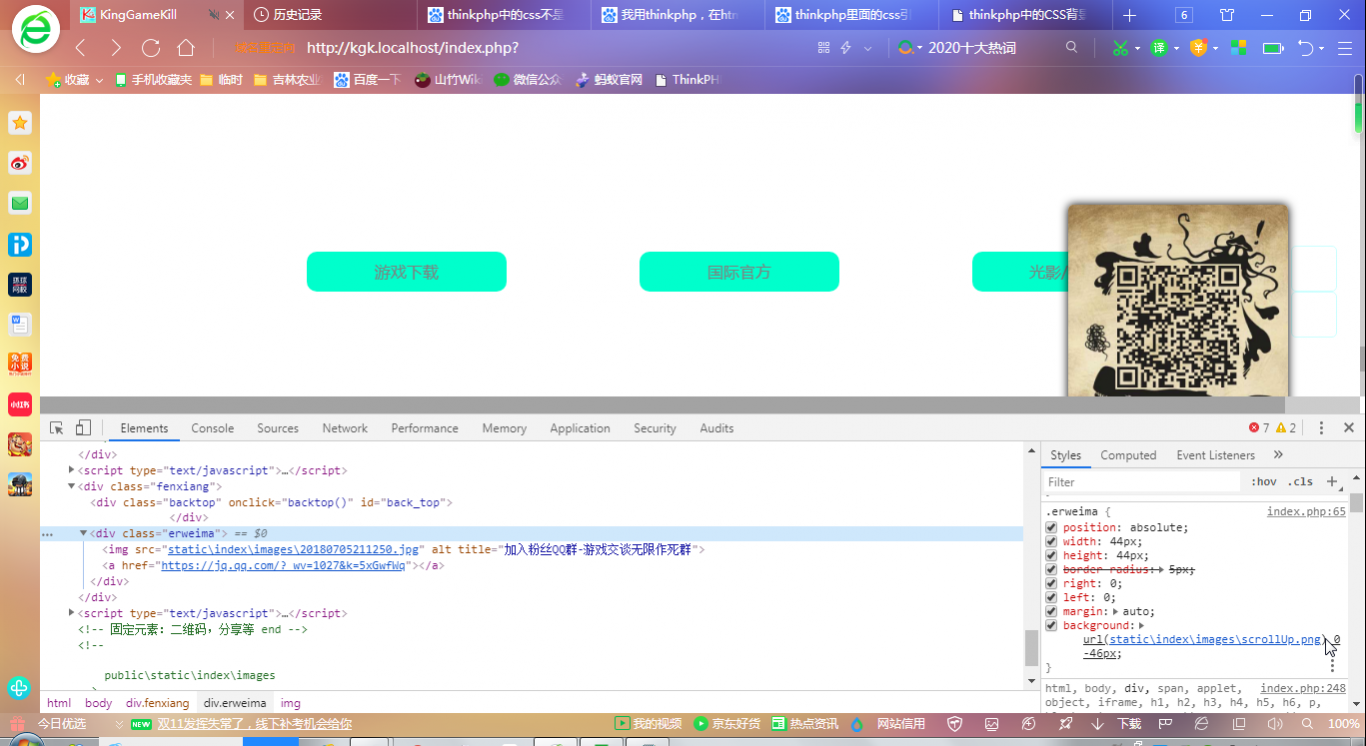Click the undo/restore closed tab icon

[x=1305, y=48]
